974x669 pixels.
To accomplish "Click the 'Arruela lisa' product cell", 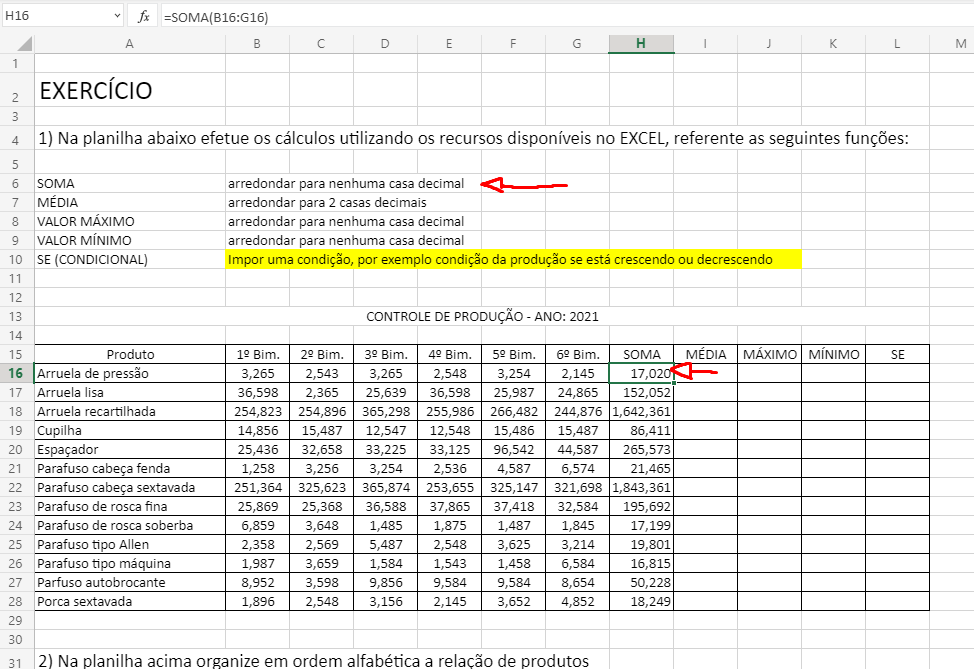I will tap(130, 393).
